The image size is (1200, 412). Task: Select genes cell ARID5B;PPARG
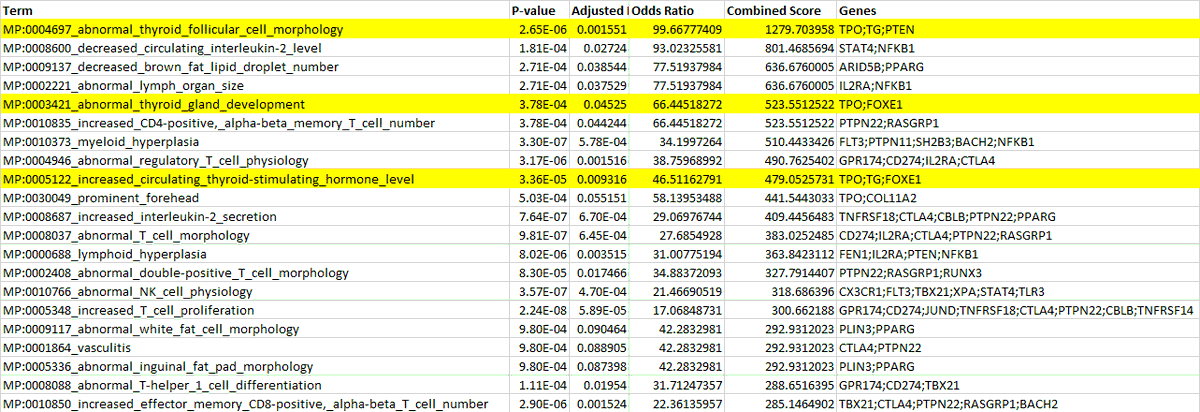coord(1017,67)
